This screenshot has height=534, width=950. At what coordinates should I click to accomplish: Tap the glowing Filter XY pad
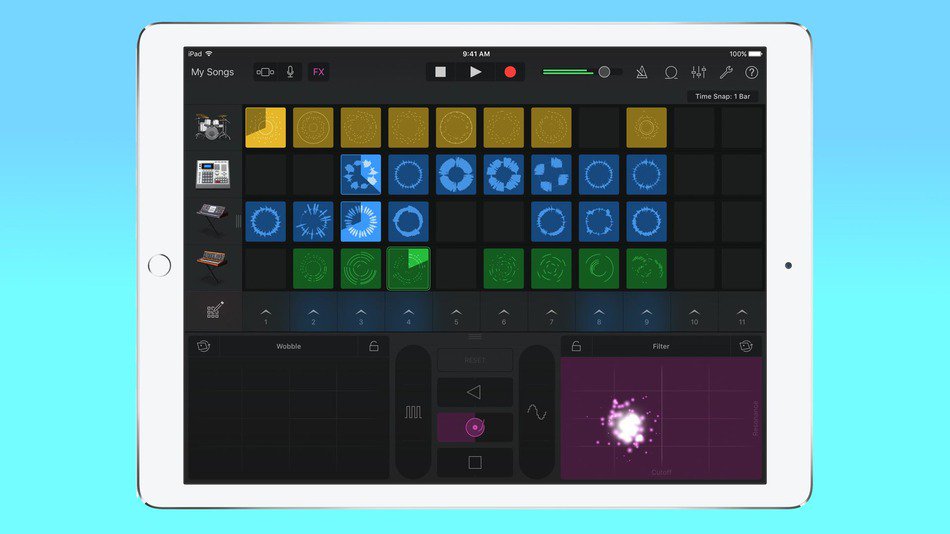661,418
